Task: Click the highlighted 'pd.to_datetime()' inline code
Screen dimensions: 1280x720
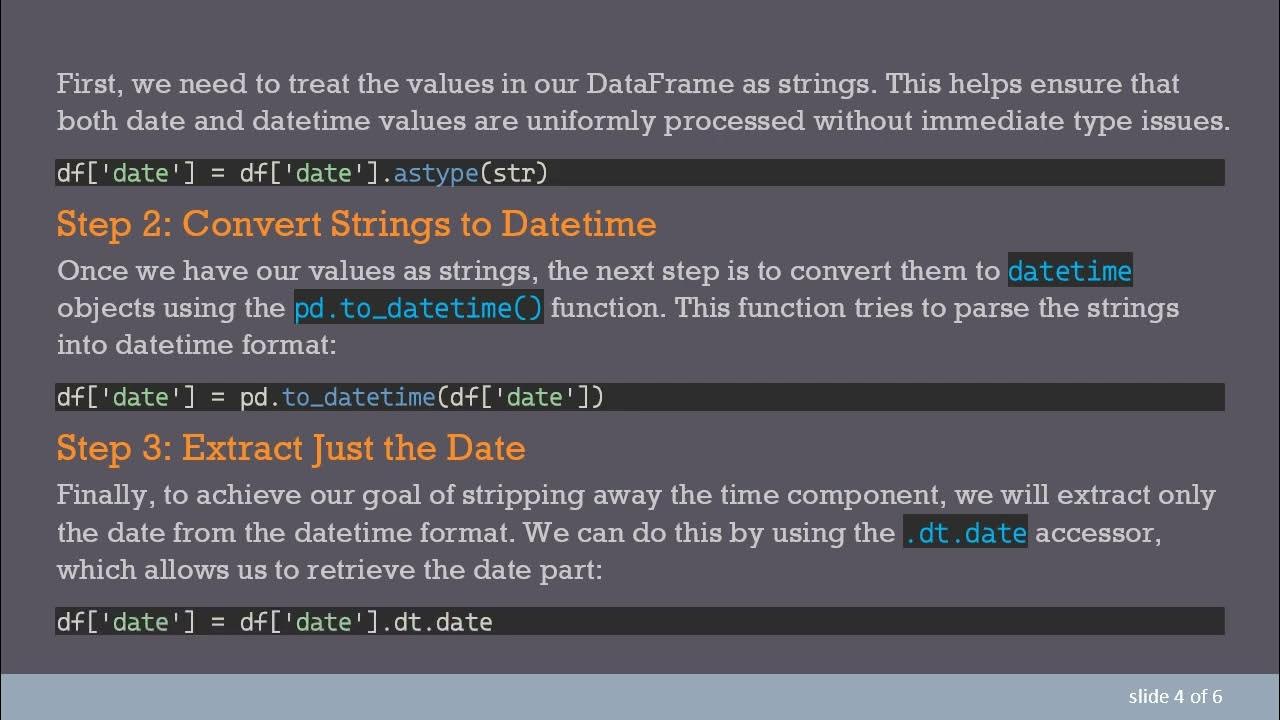Action: pyautogui.click(x=418, y=308)
